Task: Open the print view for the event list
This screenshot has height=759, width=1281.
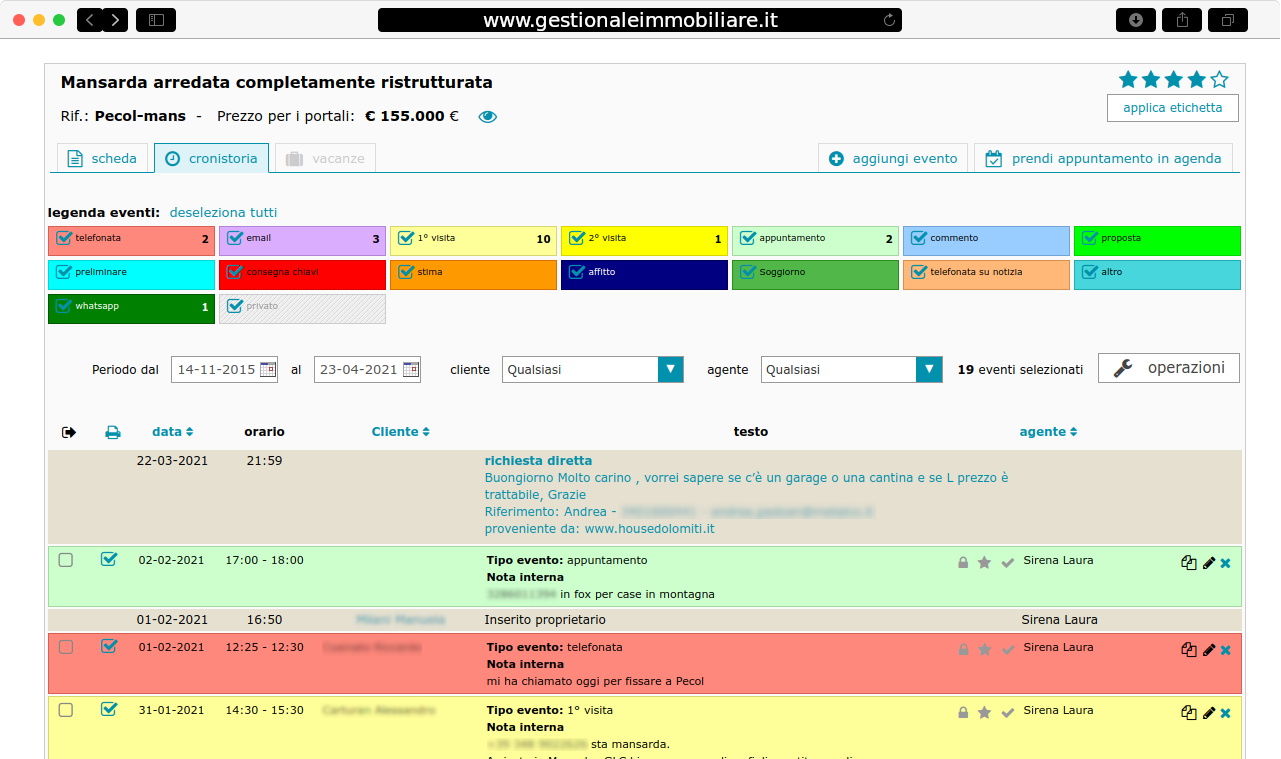Action: point(113,431)
